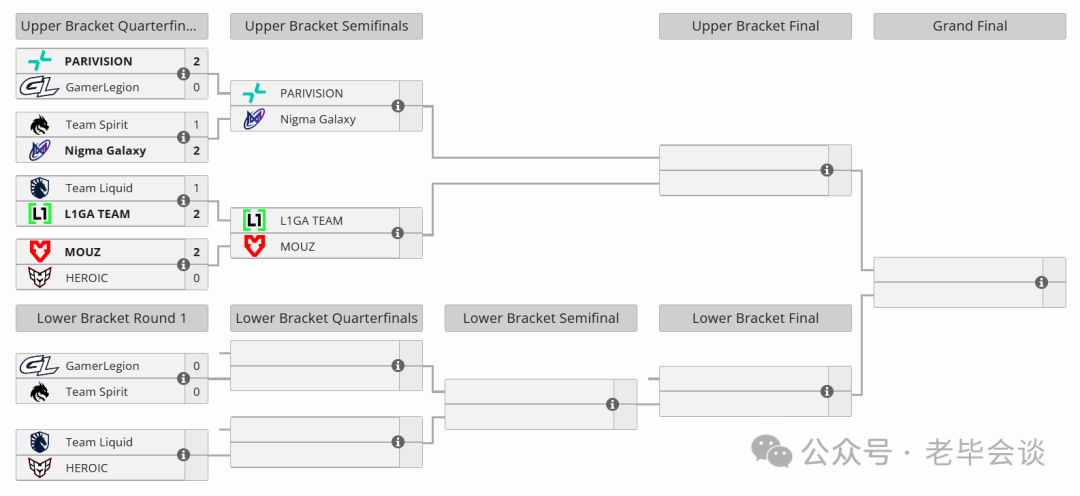1080x496 pixels.
Task: Click info icon for Team Liquid vs L1GA TEAM
Action: [x=183, y=200]
